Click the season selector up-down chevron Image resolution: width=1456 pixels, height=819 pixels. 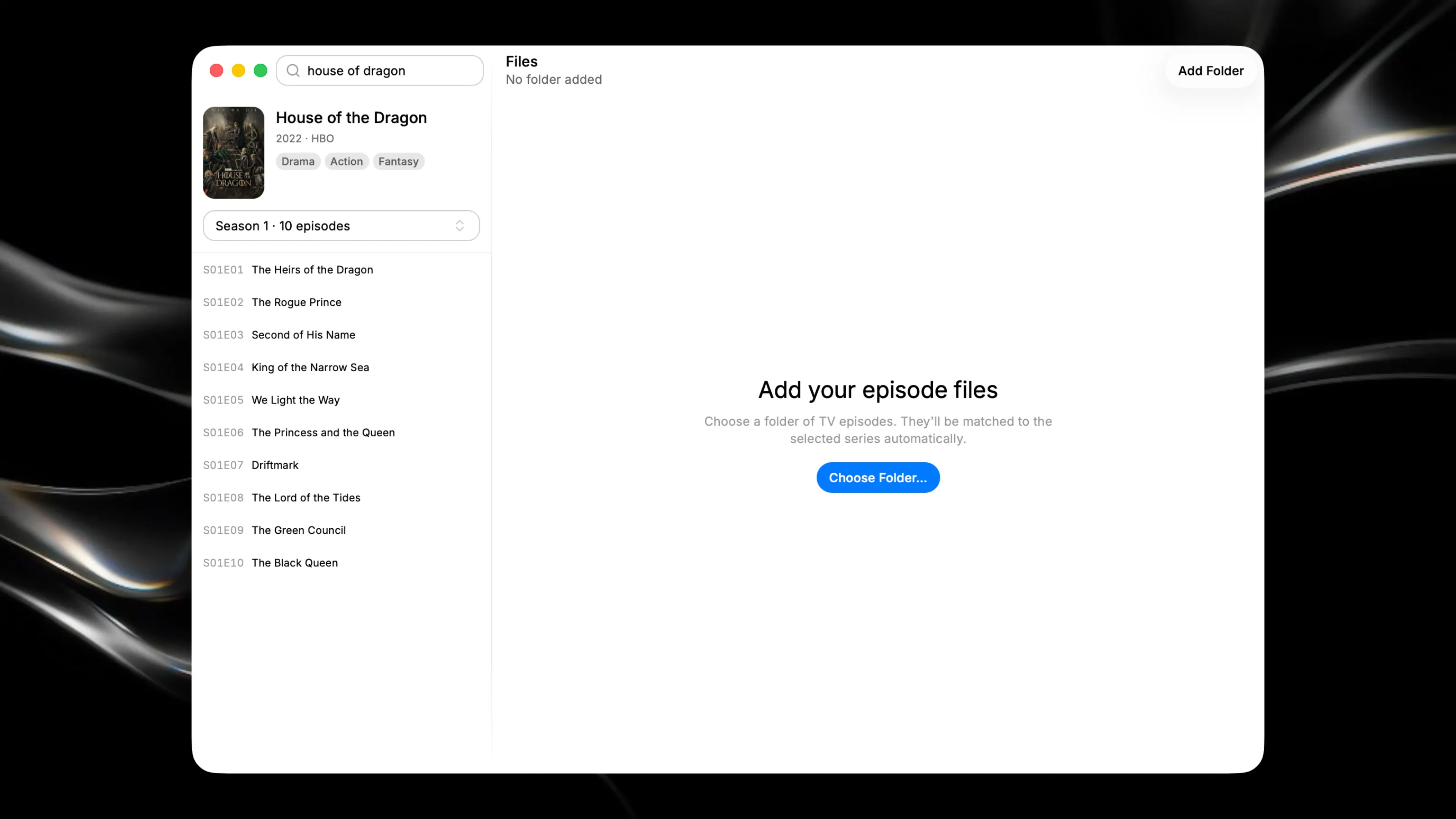(x=460, y=226)
